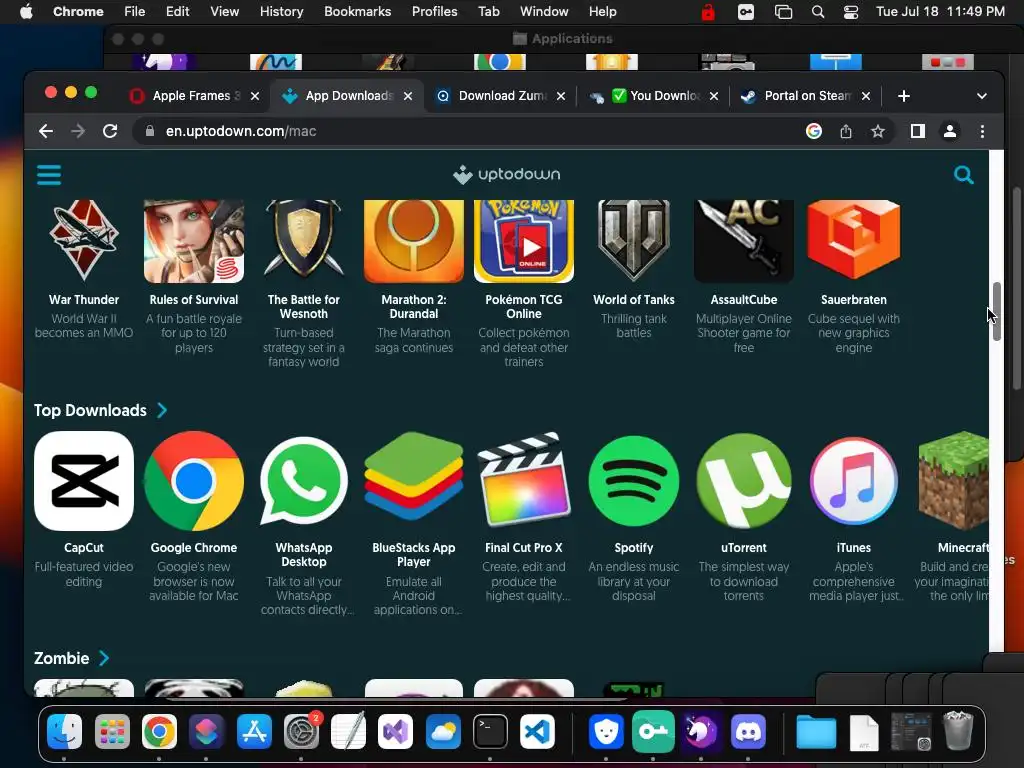Expand the Zombie category arrow
This screenshot has width=1024, height=768.
coord(104,658)
